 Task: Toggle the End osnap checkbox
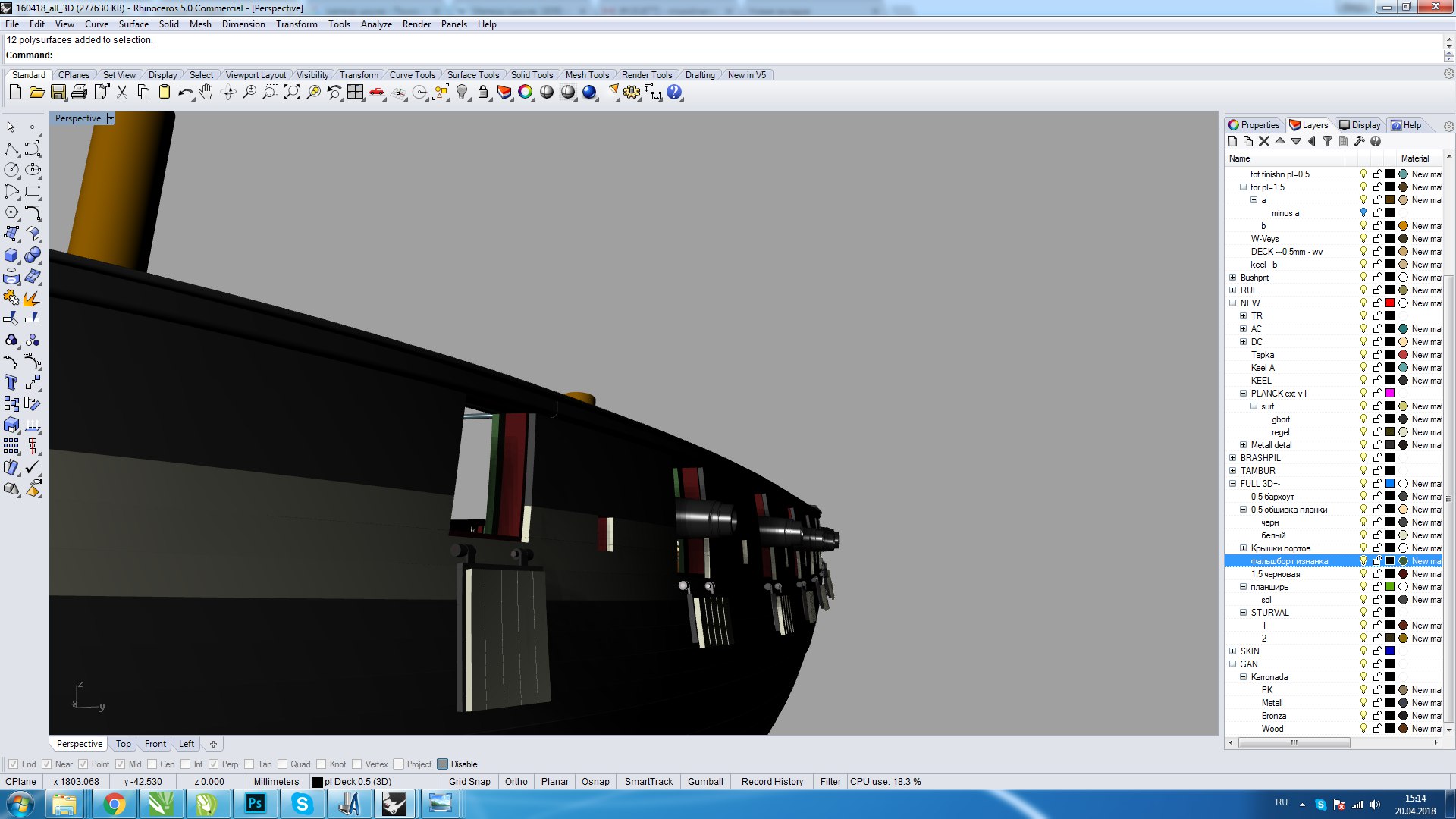coord(13,764)
